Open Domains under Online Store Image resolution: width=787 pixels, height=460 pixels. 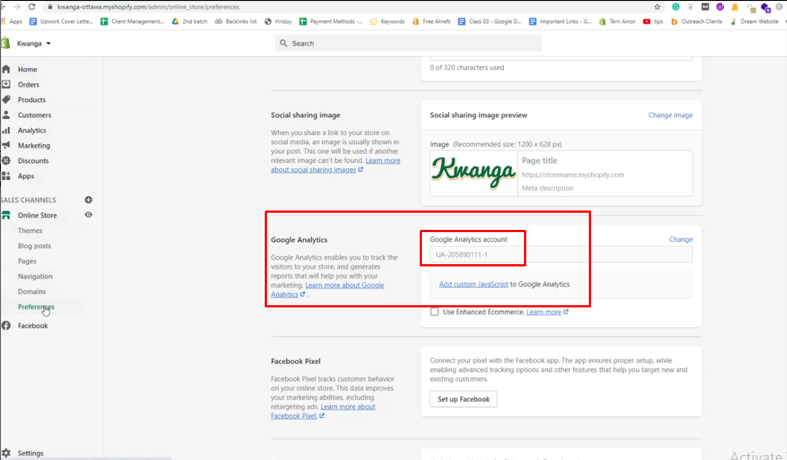pos(32,292)
